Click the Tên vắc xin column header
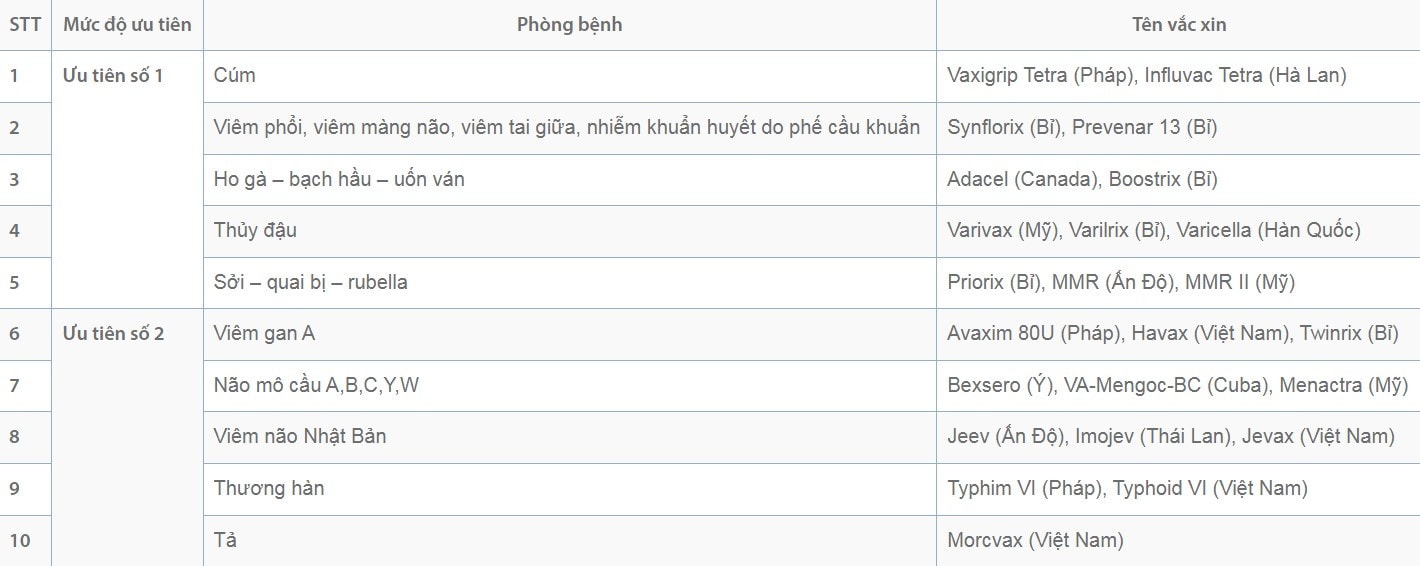The height and width of the screenshot is (566, 1420). coord(1178,25)
